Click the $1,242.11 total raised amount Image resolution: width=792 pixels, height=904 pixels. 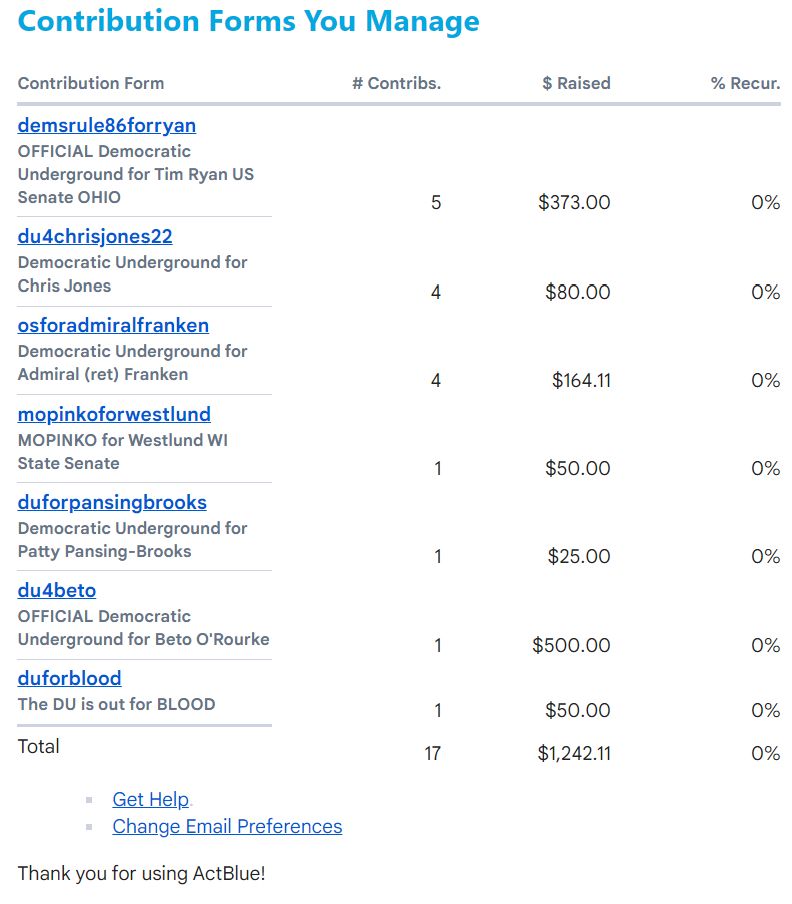573,754
